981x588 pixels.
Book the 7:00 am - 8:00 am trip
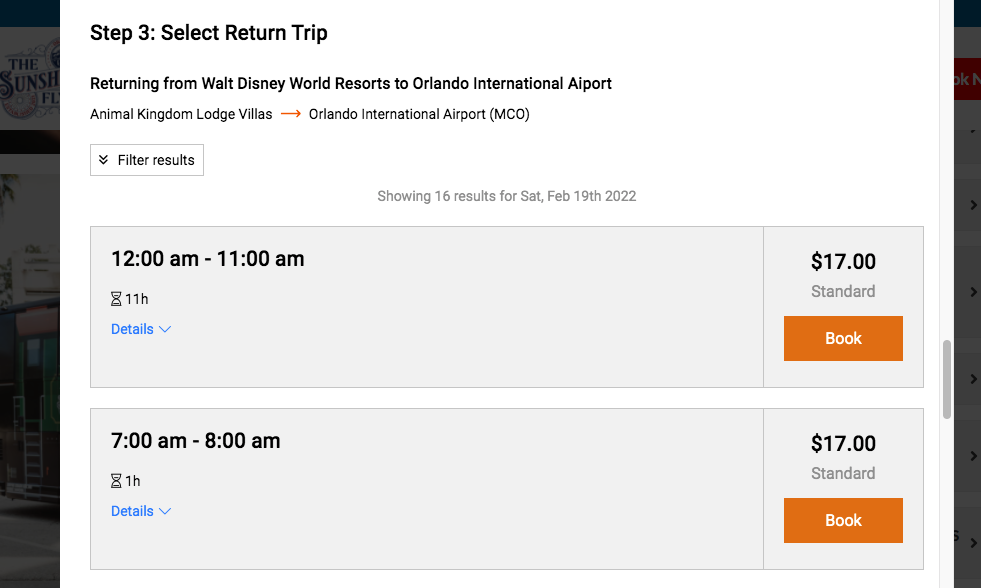click(843, 520)
